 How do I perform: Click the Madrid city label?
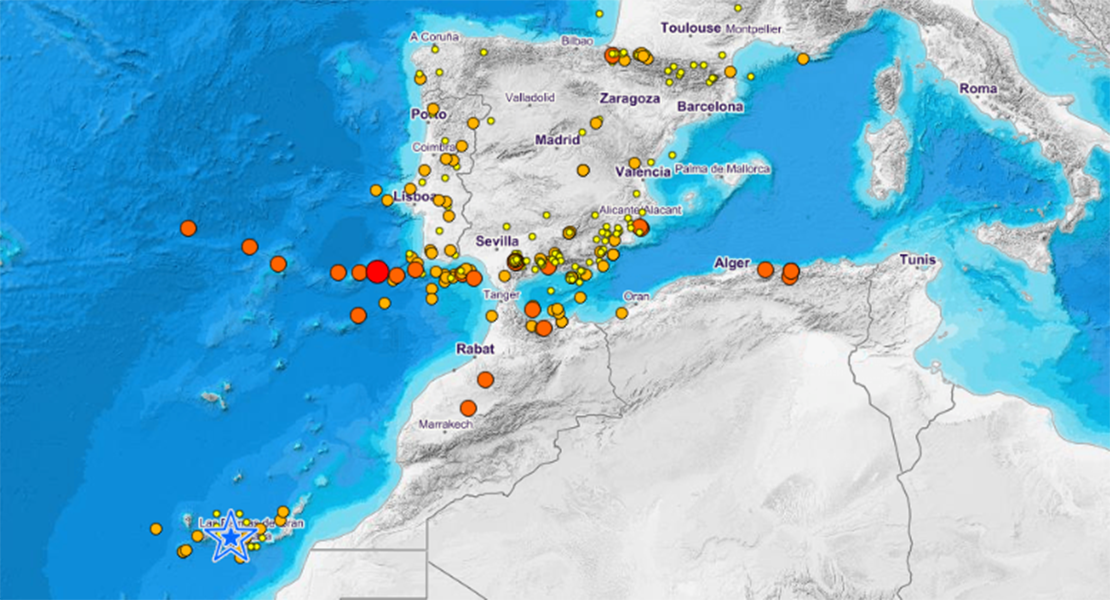(557, 140)
